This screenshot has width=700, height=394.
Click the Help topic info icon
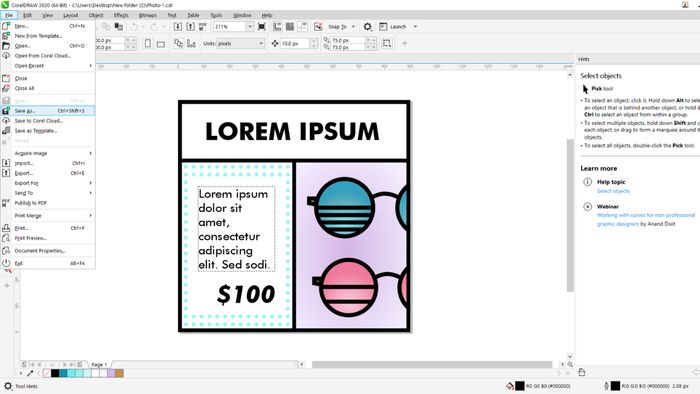588,182
